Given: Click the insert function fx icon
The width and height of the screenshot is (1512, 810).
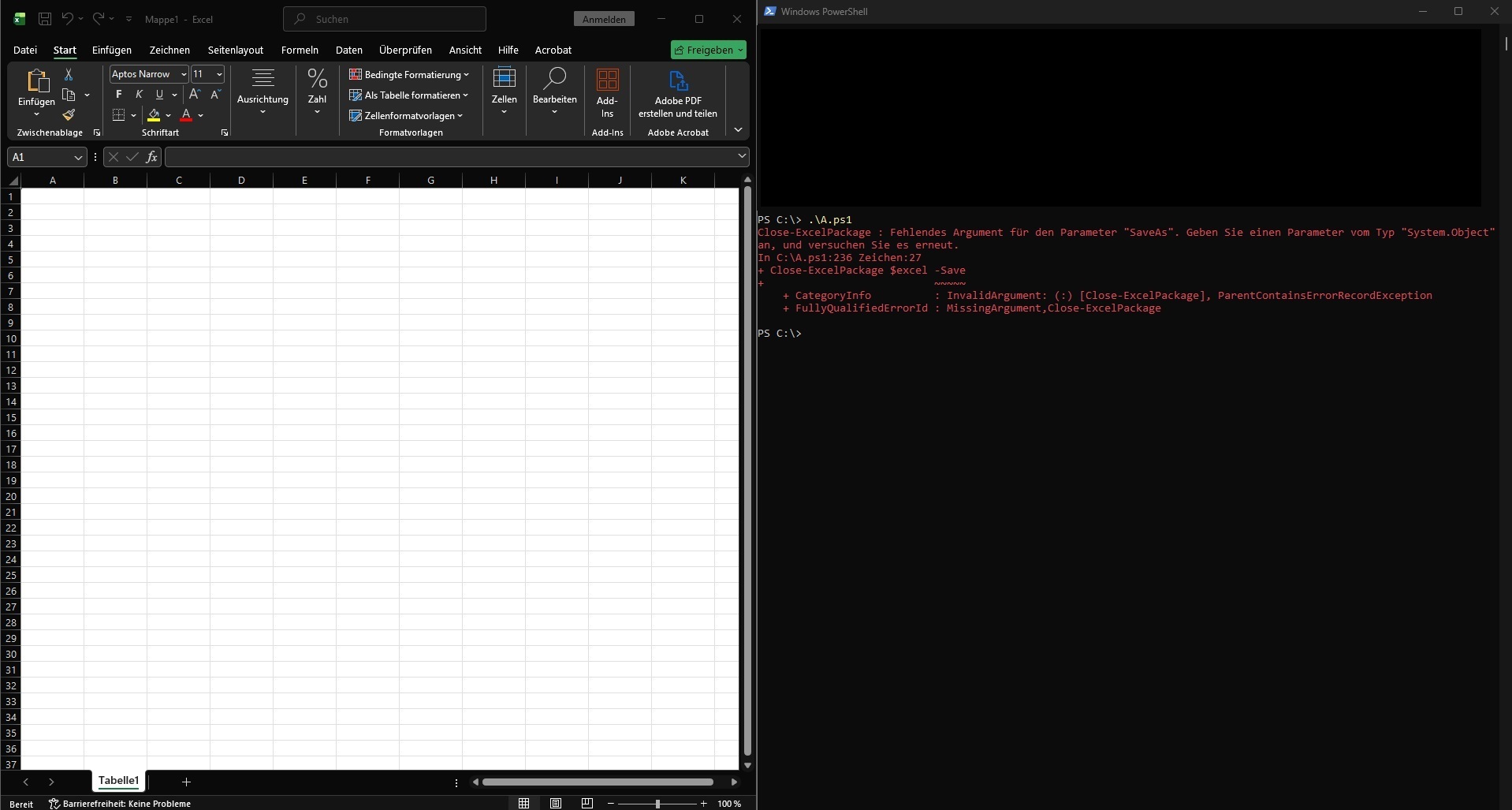Looking at the screenshot, I should (151, 157).
